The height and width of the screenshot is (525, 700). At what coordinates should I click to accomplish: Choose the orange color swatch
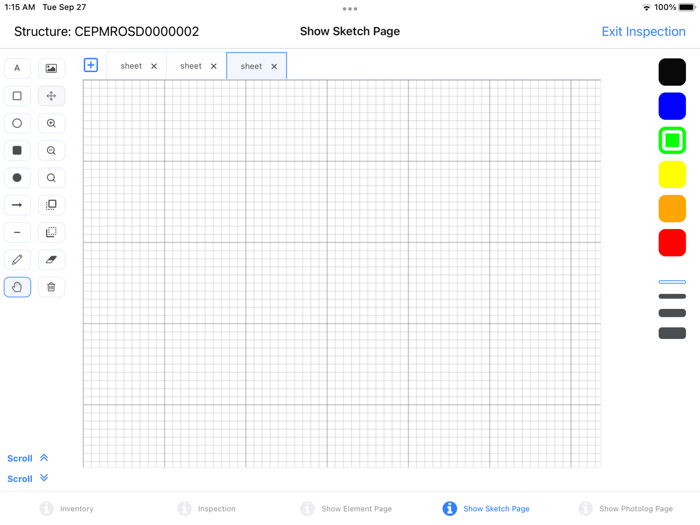(672, 208)
